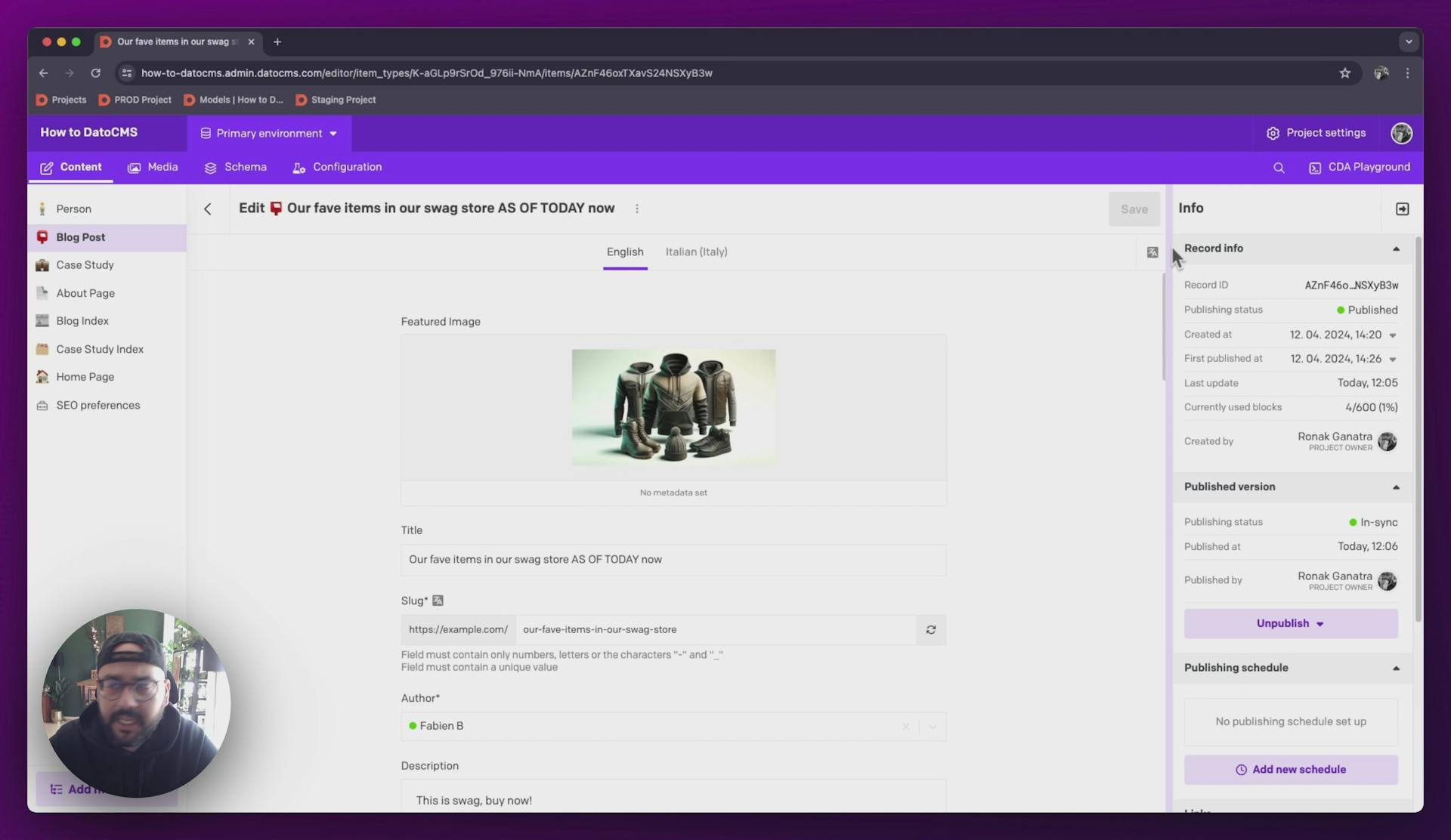Screen dimensions: 1451x840
Task: Select Primary environment dropdown
Action: click(x=268, y=132)
